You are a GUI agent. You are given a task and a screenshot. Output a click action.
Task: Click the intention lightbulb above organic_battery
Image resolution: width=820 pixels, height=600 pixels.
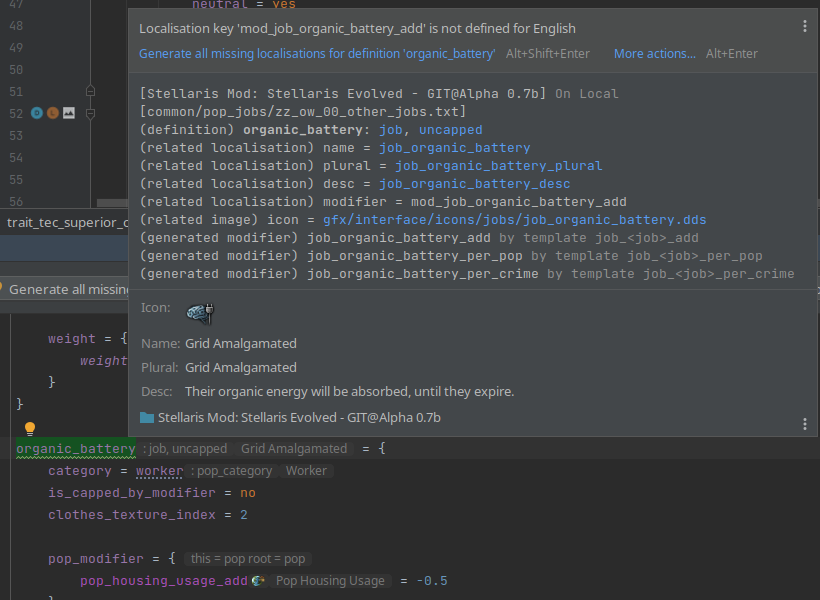(29, 427)
